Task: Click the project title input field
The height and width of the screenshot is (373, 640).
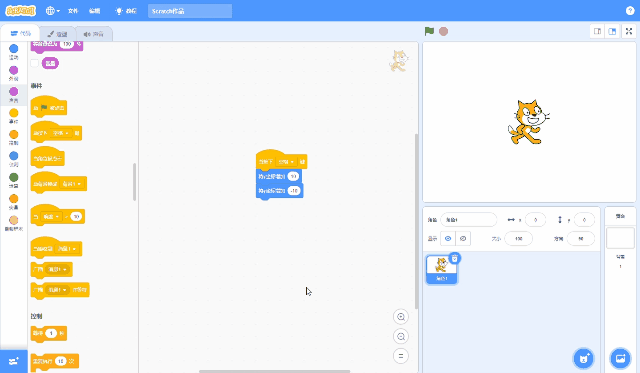Action: click(190, 11)
